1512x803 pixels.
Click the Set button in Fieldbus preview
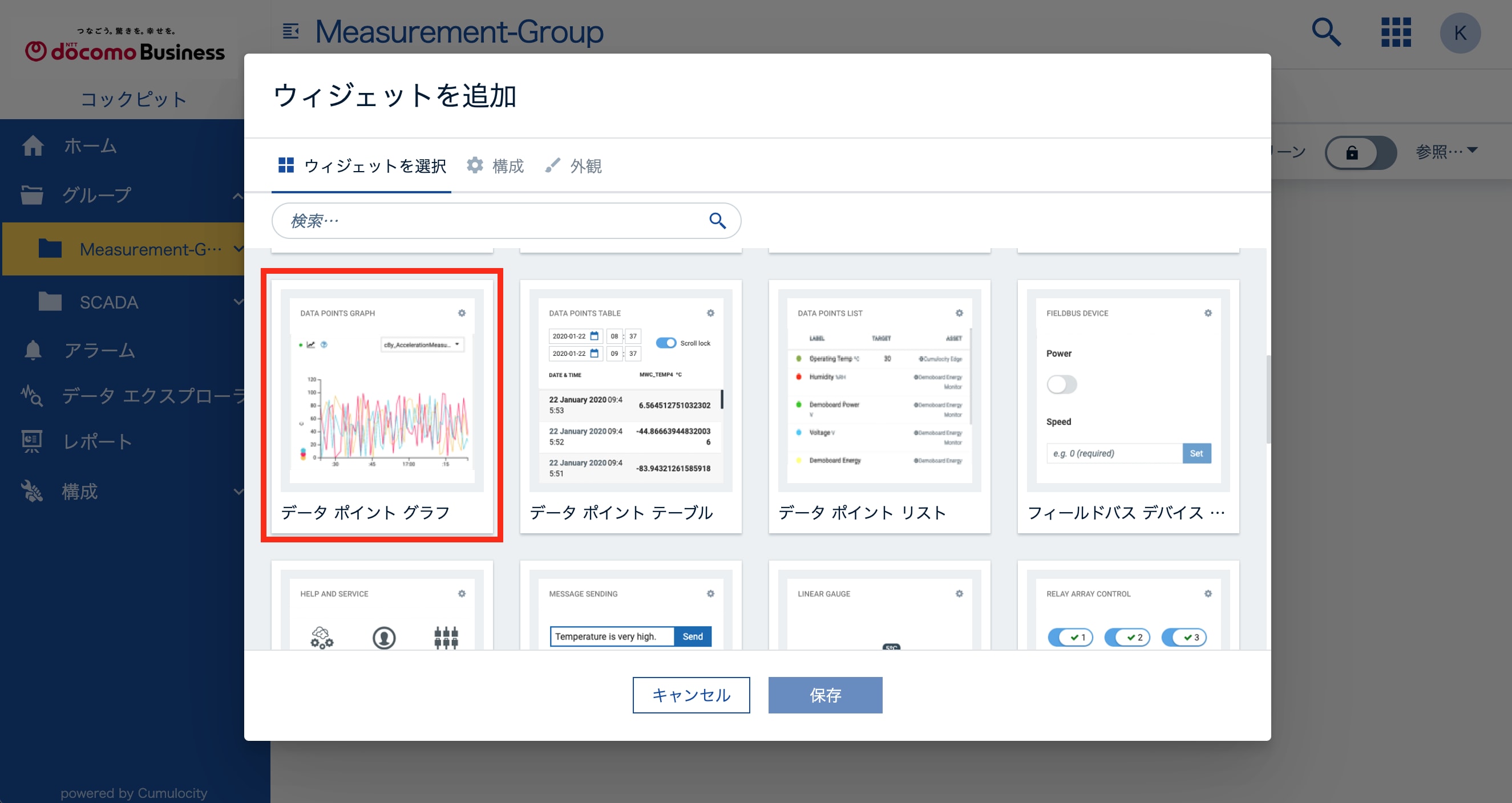click(1196, 453)
